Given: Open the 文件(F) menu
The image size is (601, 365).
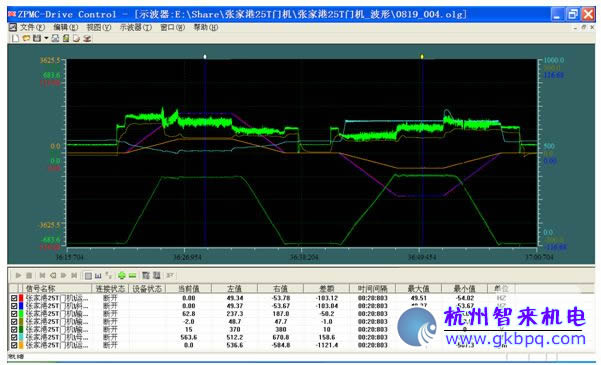Looking at the screenshot, I should 32,27.
